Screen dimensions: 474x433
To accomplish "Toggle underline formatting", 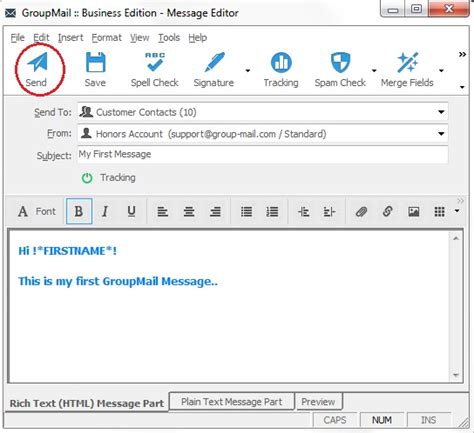I will [x=131, y=211].
